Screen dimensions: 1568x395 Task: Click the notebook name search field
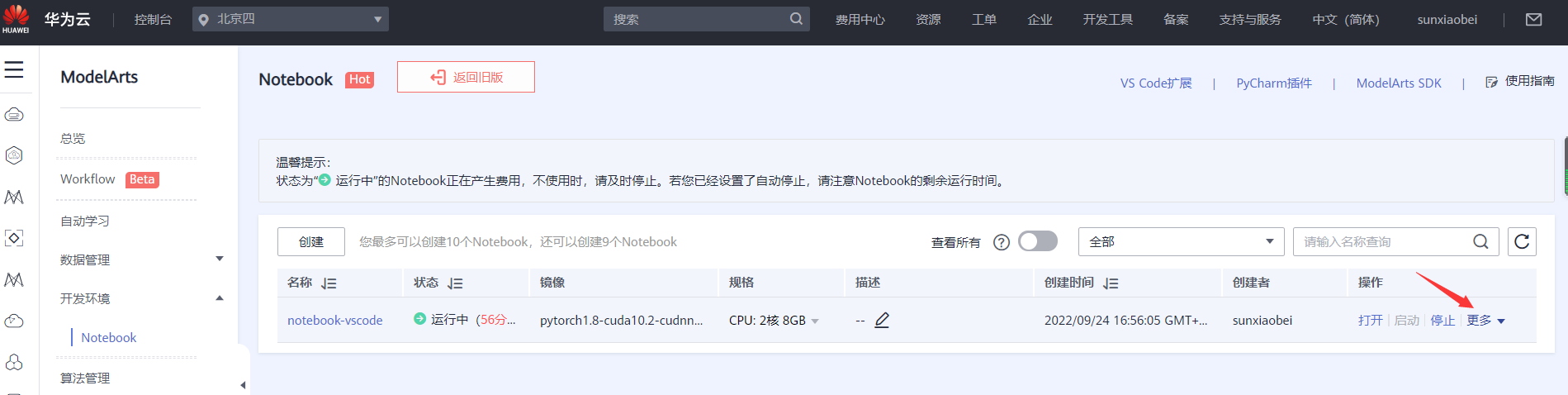1382,241
